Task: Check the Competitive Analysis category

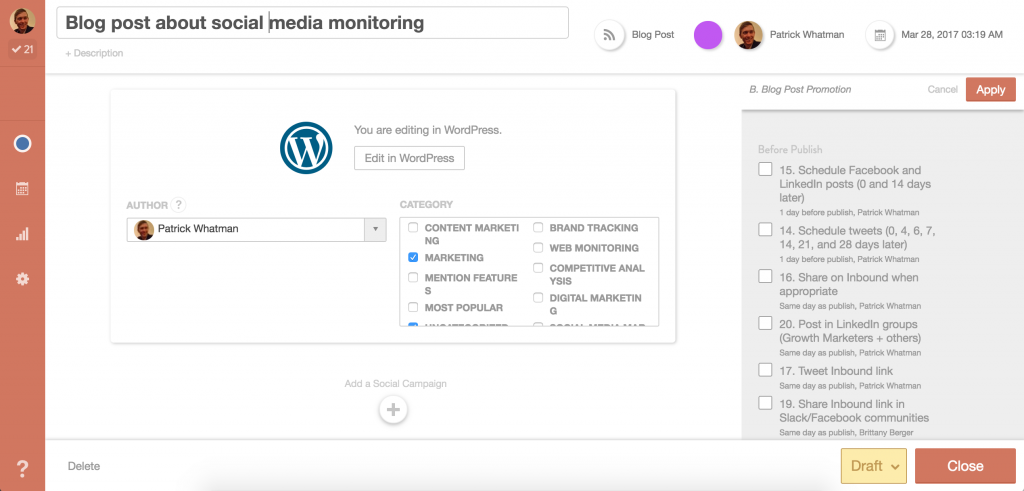Action: 538,268
